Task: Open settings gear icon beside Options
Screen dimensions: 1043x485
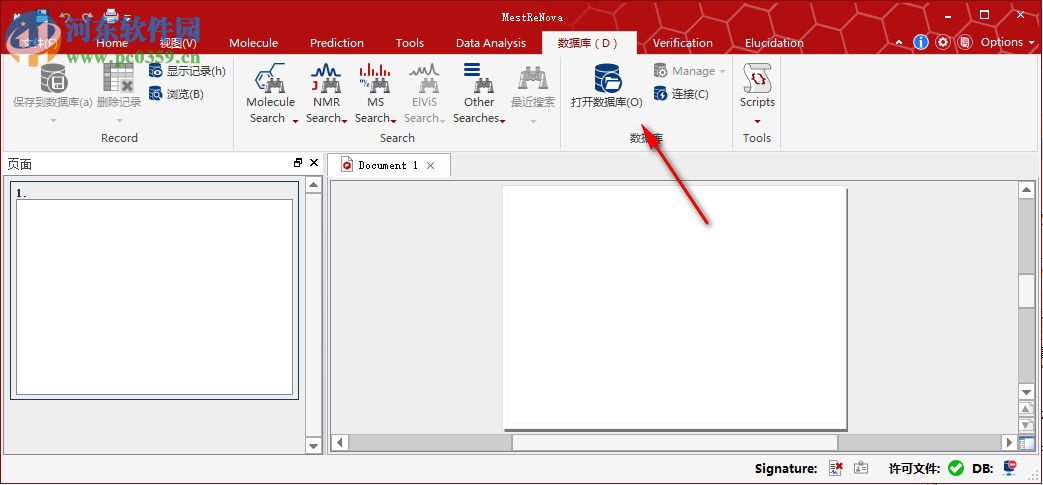Action: coord(943,42)
